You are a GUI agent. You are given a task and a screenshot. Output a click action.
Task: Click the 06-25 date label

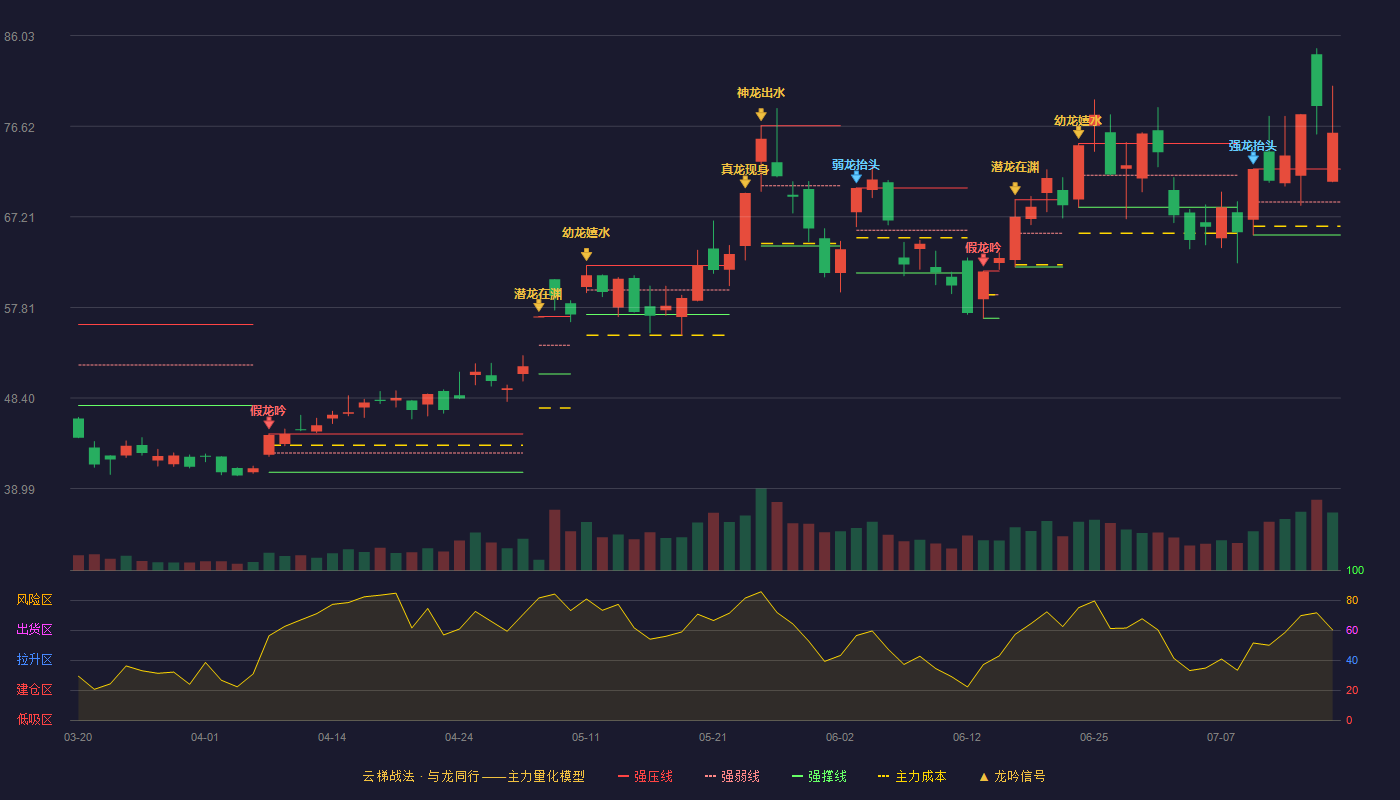click(1094, 737)
